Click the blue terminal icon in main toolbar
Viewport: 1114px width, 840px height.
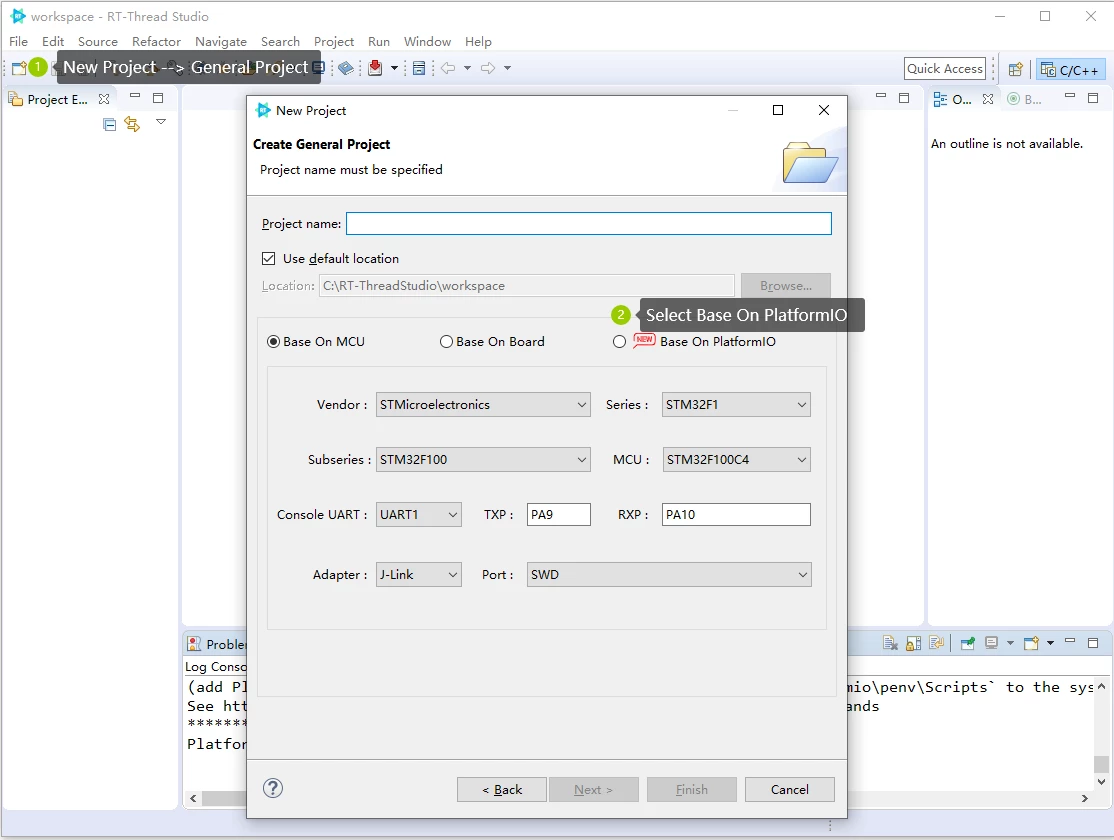click(x=319, y=68)
